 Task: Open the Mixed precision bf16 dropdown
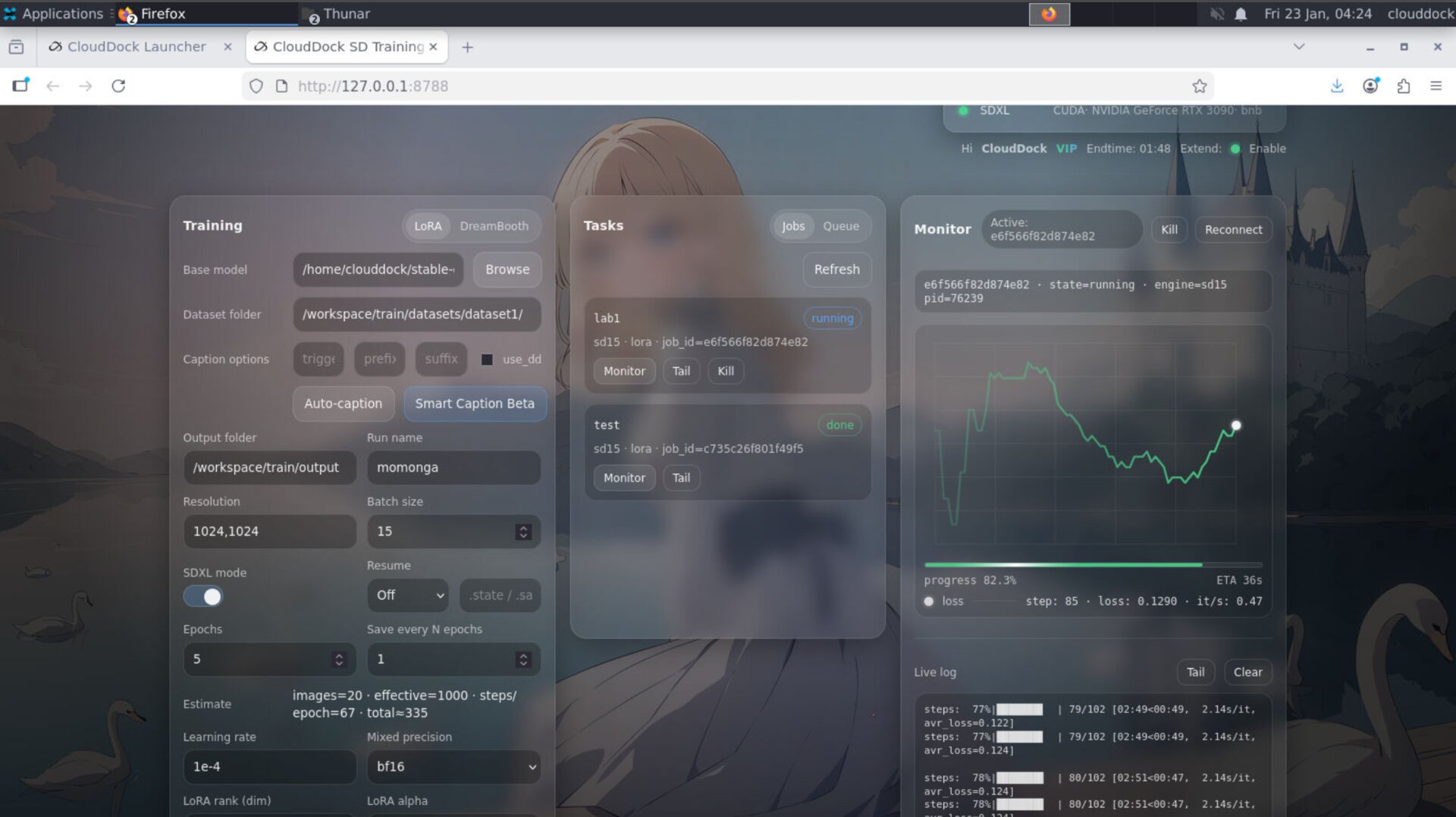(453, 767)
